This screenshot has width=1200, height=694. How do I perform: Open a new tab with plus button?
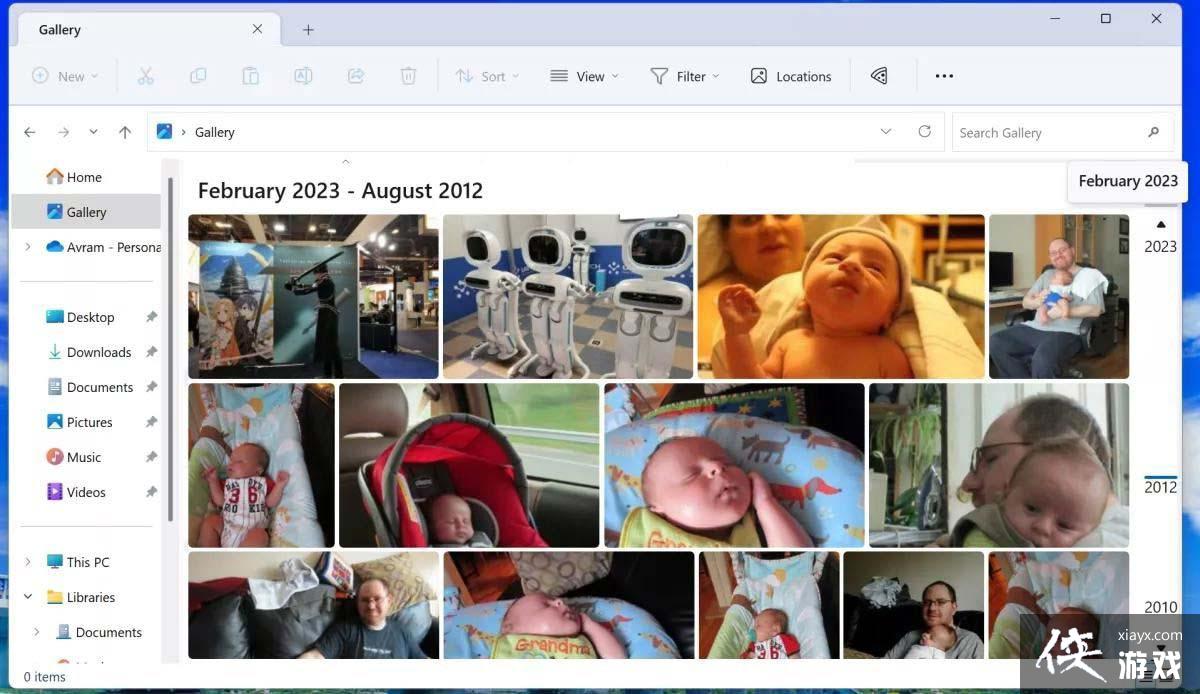point(308,30)
